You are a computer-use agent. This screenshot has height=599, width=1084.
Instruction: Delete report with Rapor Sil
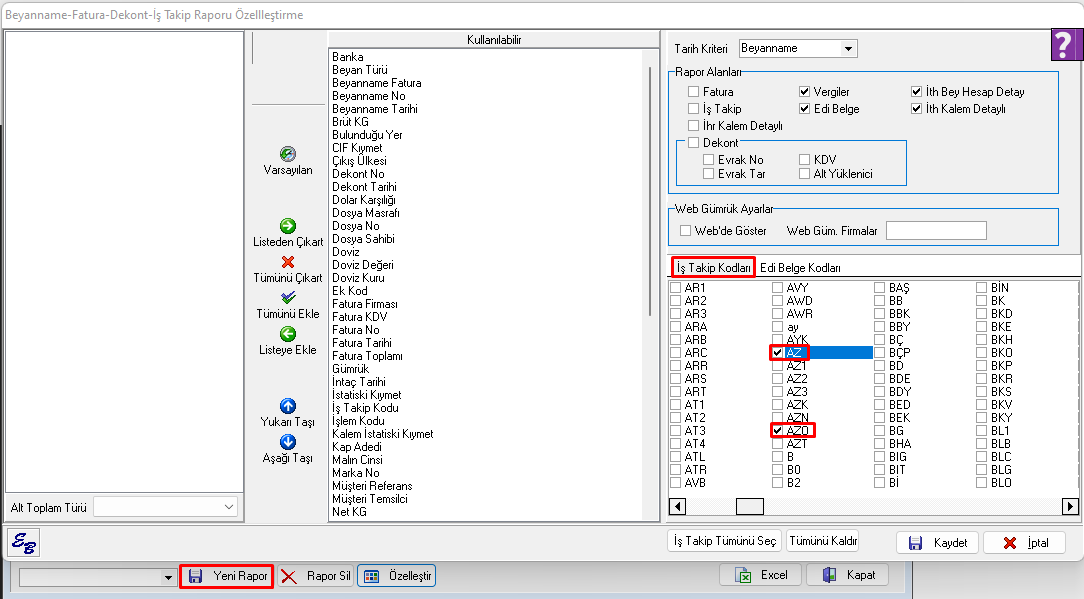point(317,576)
